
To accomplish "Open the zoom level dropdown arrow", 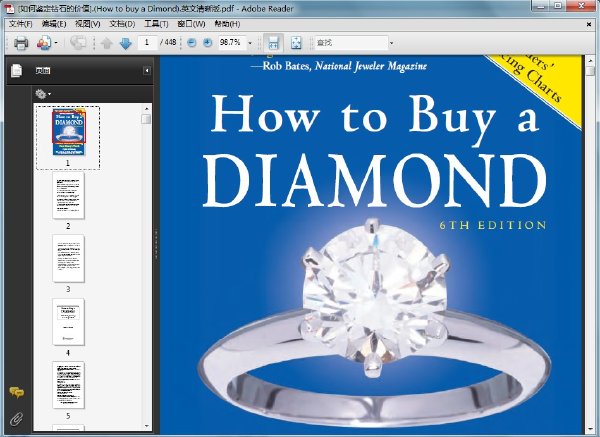I will point(250,43).
